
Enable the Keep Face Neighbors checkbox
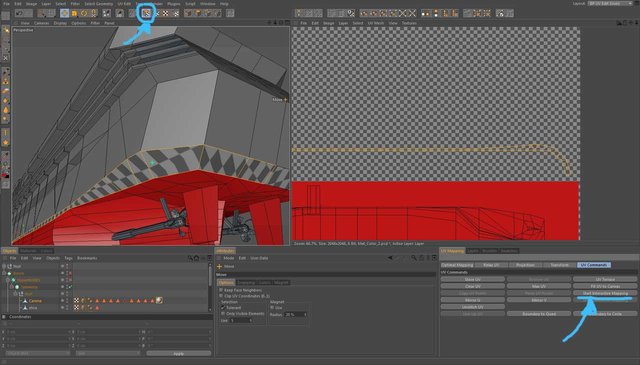(x=221, y=290)
